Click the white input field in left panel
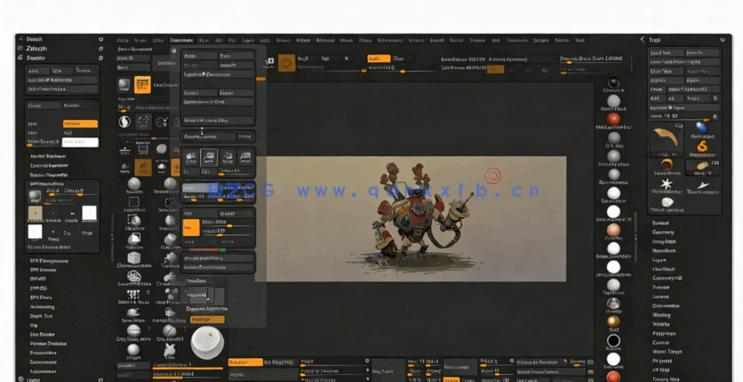The height and width of the screenshot is (382, 743). tap(80, 142)
